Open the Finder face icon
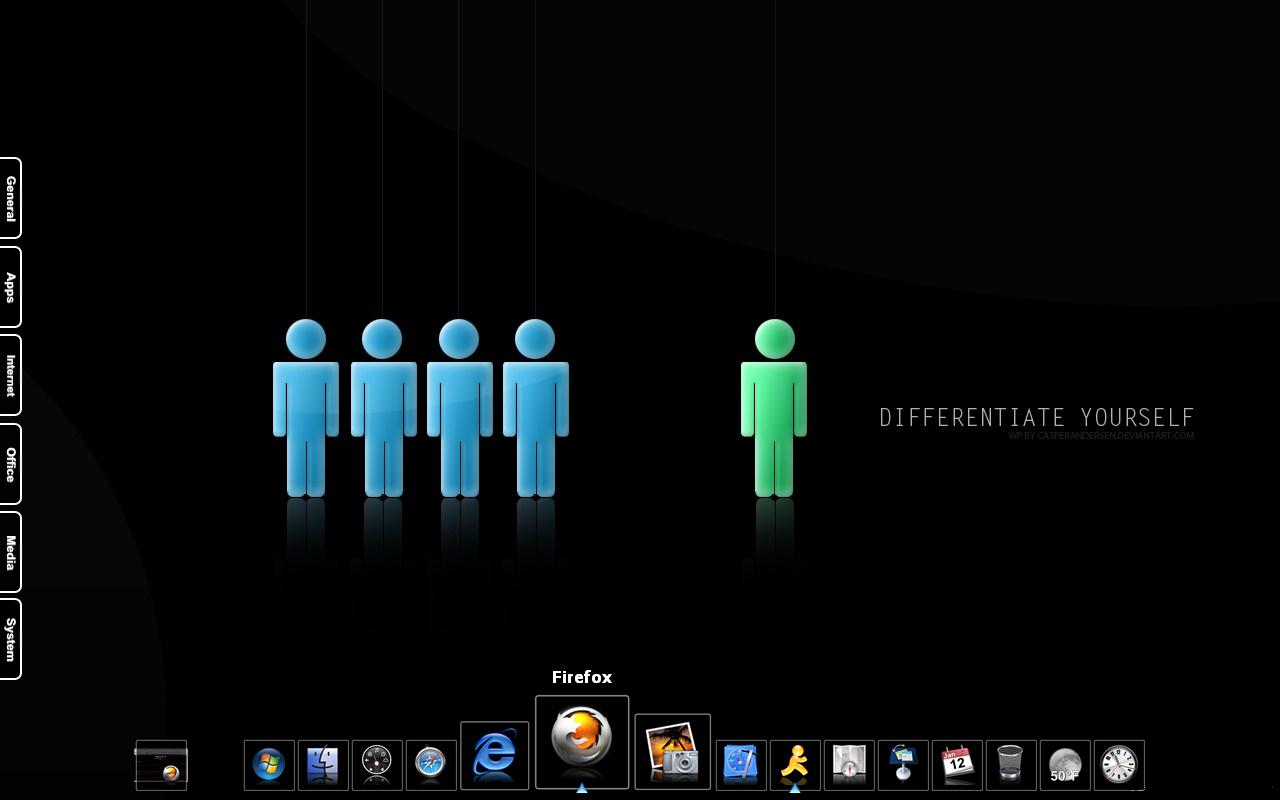Screen dimensions: 1280x800 point(323,765)
